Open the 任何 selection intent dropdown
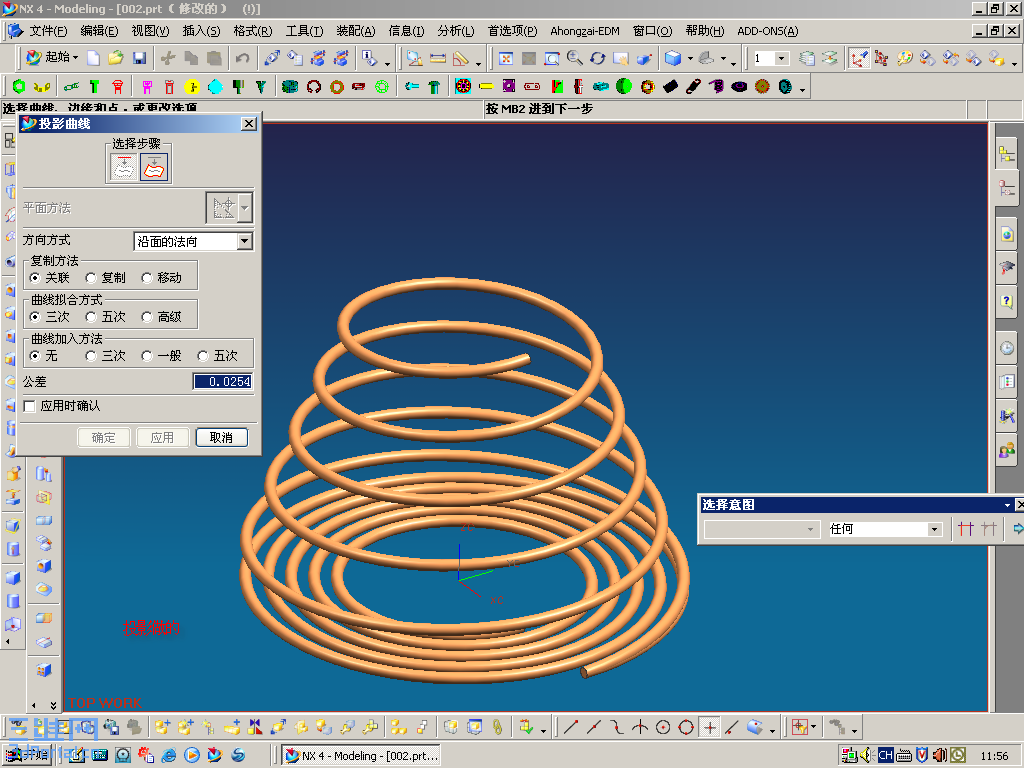1024x768 pixels. click(935, 529)
